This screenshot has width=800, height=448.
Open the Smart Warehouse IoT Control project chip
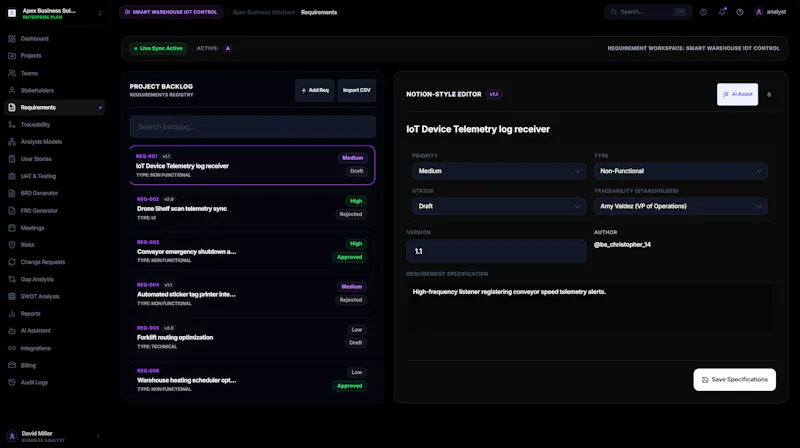pyautogui.click(x=171, y=12)
